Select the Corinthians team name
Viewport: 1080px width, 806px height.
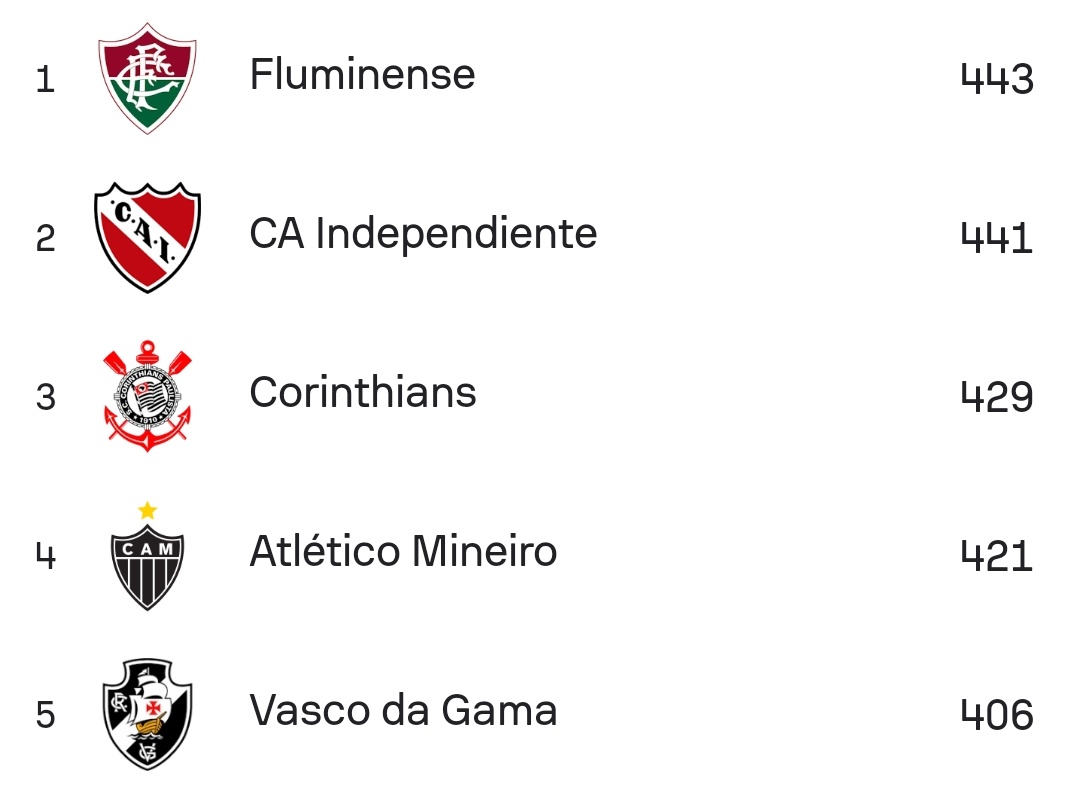(x=363, y=393)
